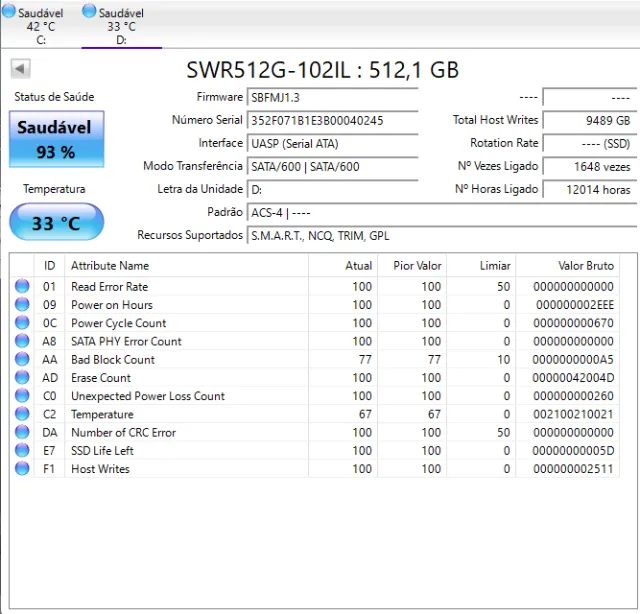
Task: Click the status orb for Host Writes
Action: click(22, 468)
